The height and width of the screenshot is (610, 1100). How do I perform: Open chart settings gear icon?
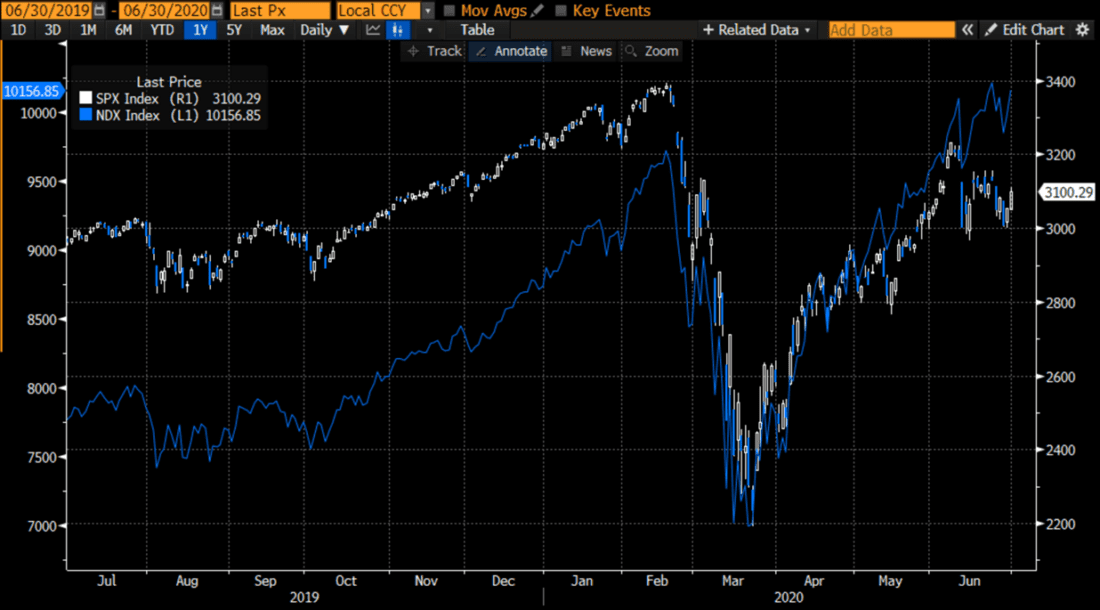[1082, 29]
